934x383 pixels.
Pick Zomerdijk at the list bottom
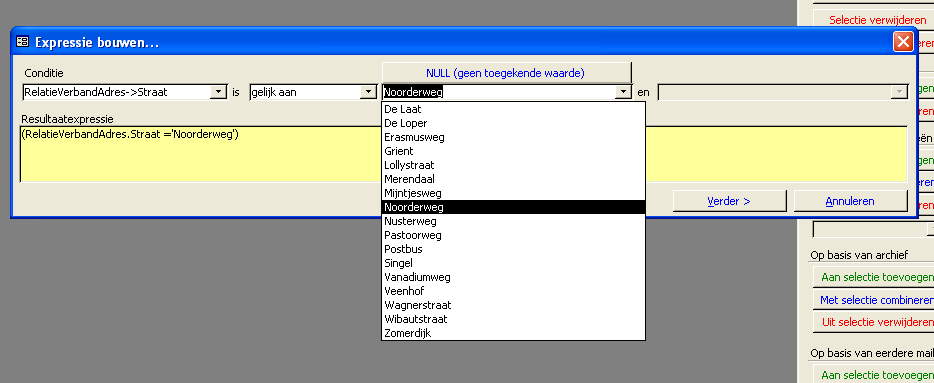pyautogui.click(x=513, y=333)
